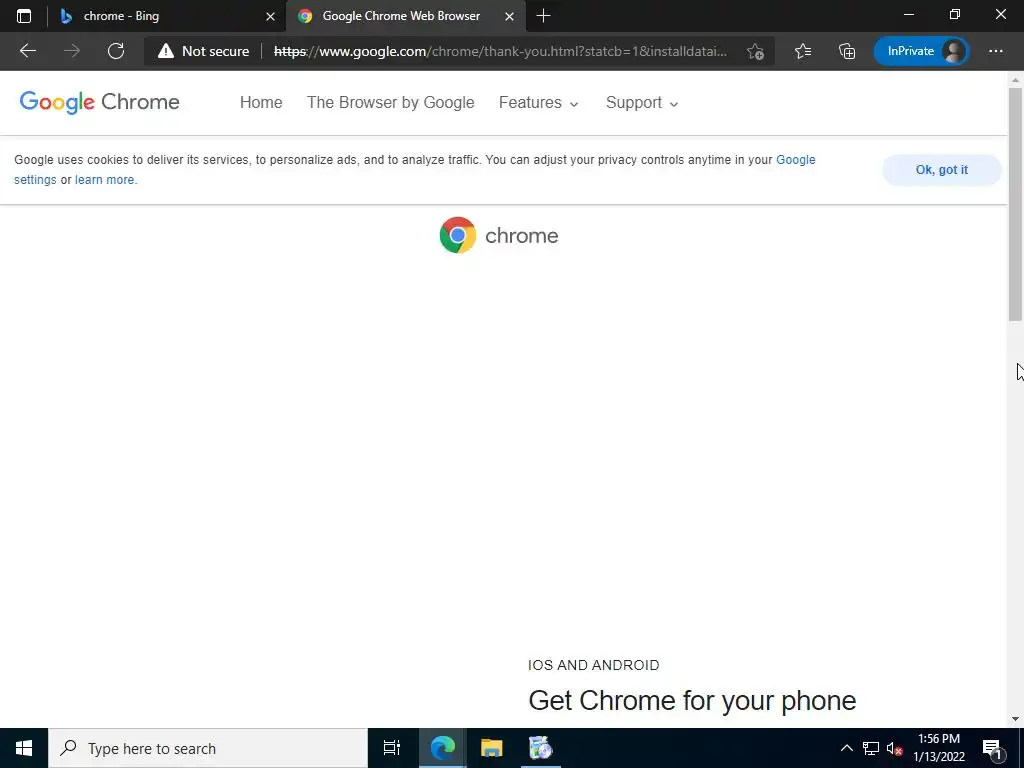Close the chrome - Bing tab
Image resolution: width=1024 pixels, height=768 pixels.
tap(270, 16)
